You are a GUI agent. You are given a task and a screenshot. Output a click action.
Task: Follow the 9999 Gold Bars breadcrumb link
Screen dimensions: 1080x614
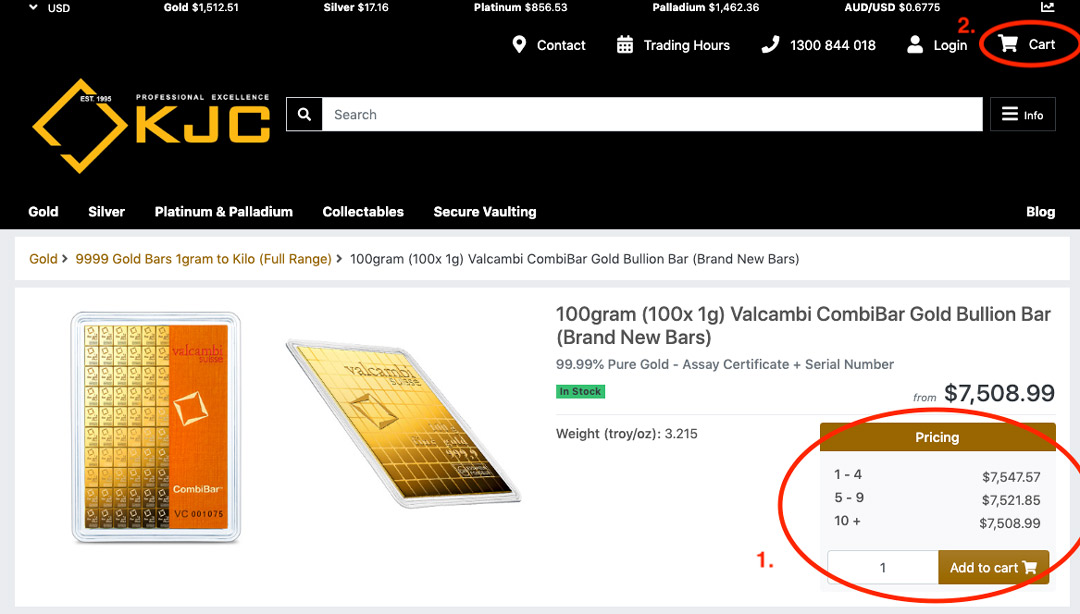(x=203, y=259)
